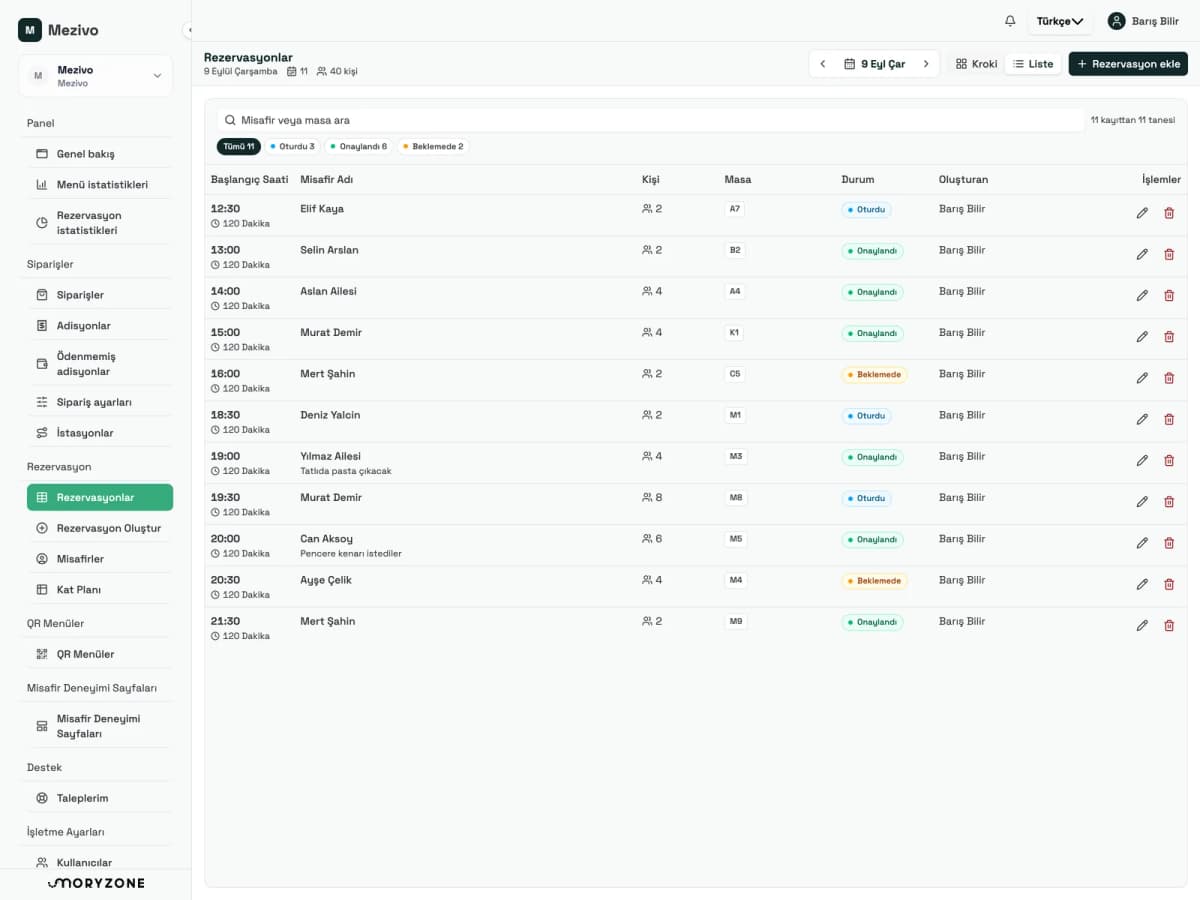Expand the Mezivo workspace selector
This screenshot has height=900, width=1200.
point(96,76)
